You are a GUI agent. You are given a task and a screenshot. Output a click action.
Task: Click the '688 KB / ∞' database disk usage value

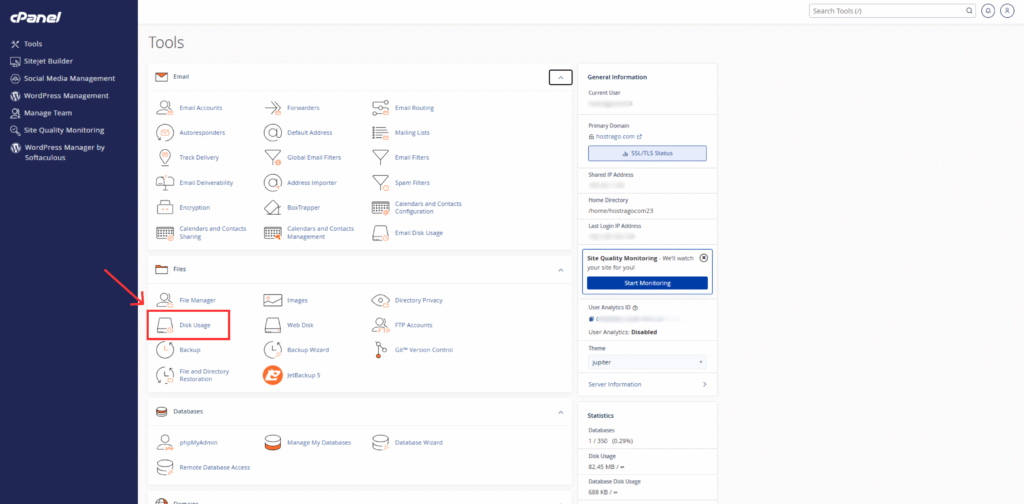605,491
